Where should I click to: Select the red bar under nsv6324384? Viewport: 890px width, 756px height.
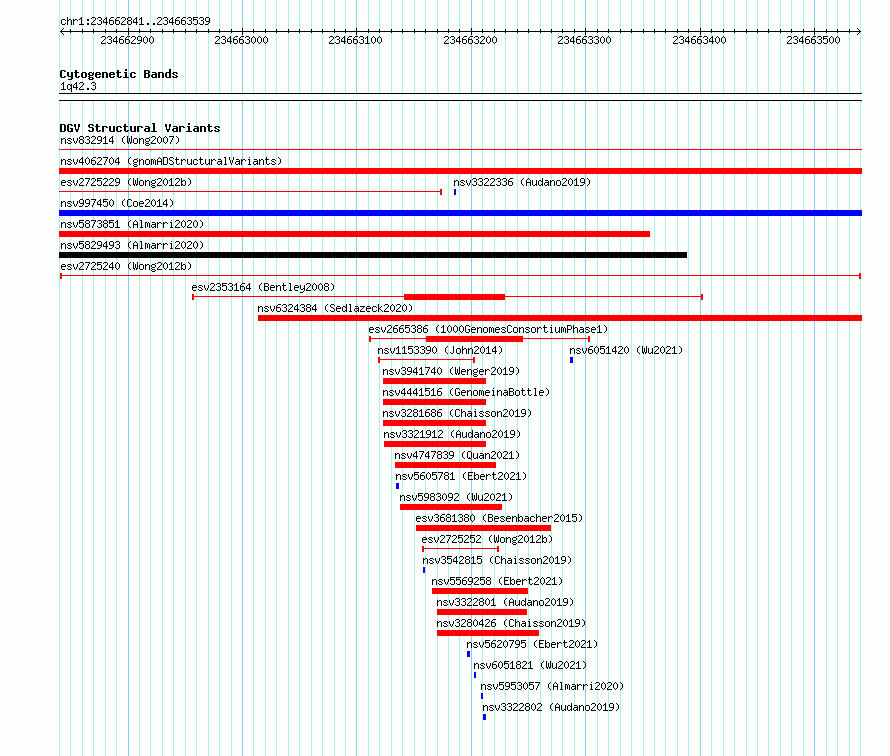[x=560, y=318]
